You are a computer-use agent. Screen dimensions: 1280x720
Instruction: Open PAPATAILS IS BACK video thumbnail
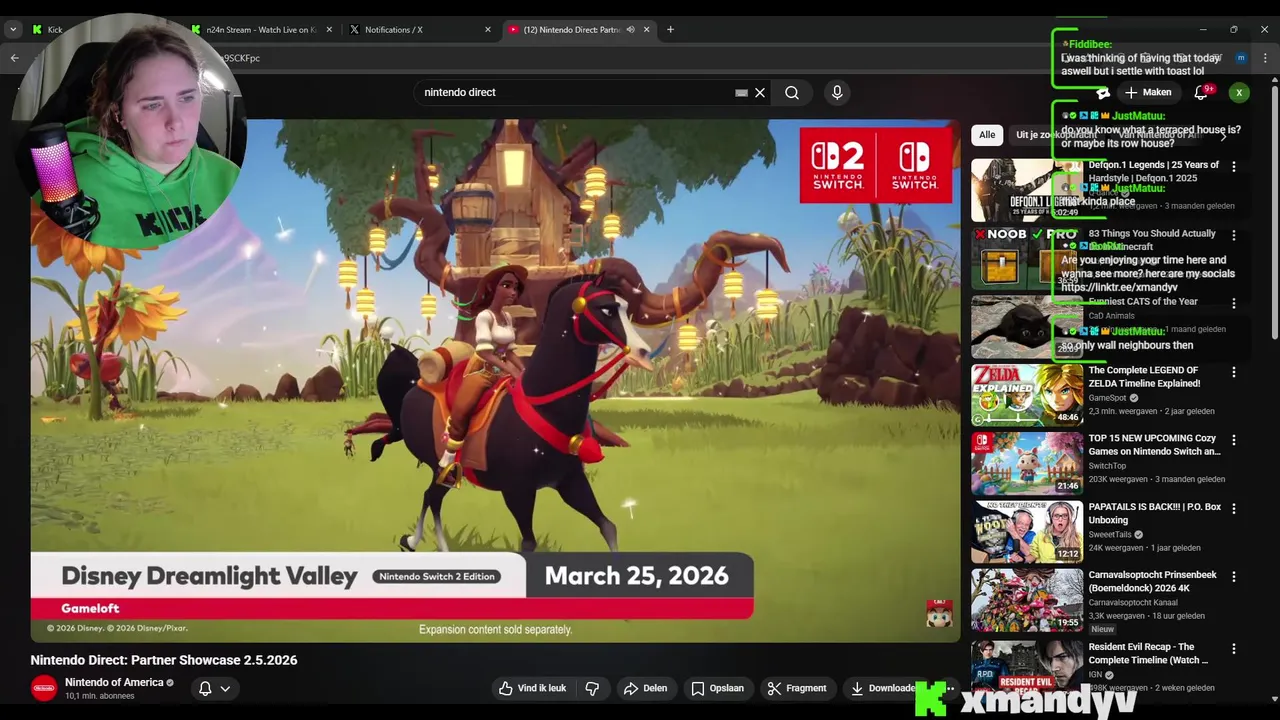1026,531
